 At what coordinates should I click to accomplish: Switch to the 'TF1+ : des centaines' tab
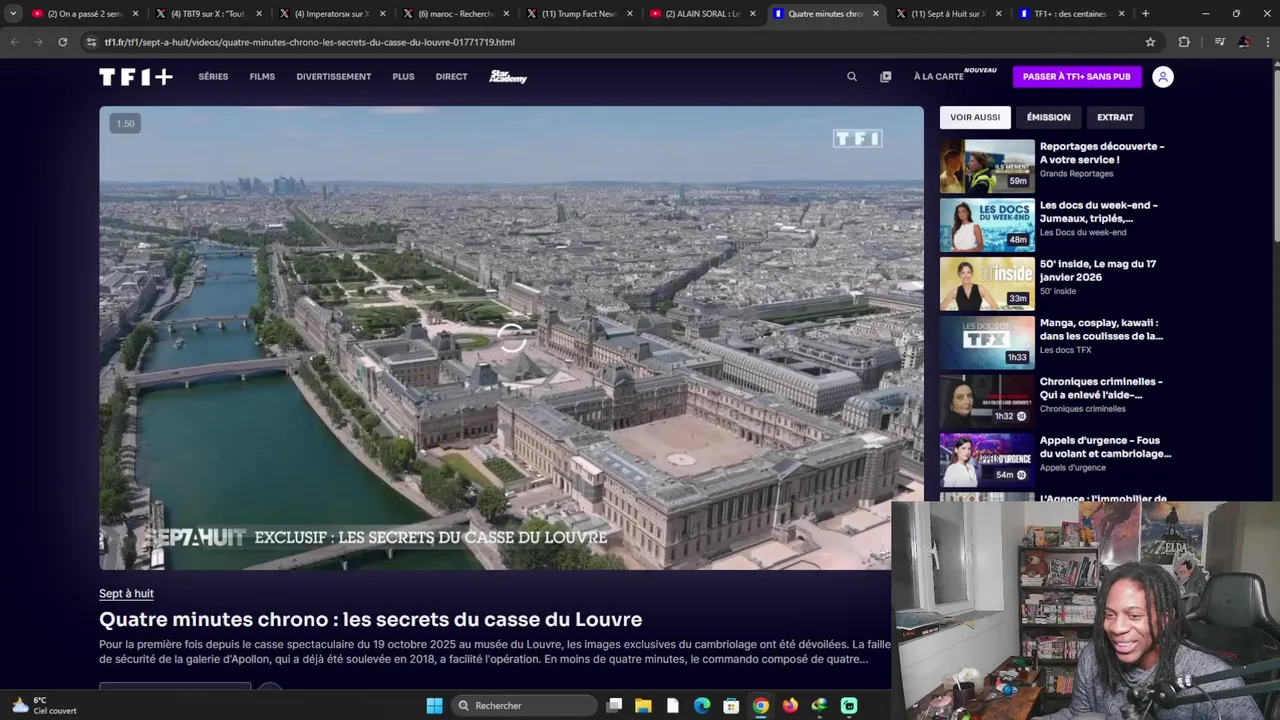click(1070, 14)
